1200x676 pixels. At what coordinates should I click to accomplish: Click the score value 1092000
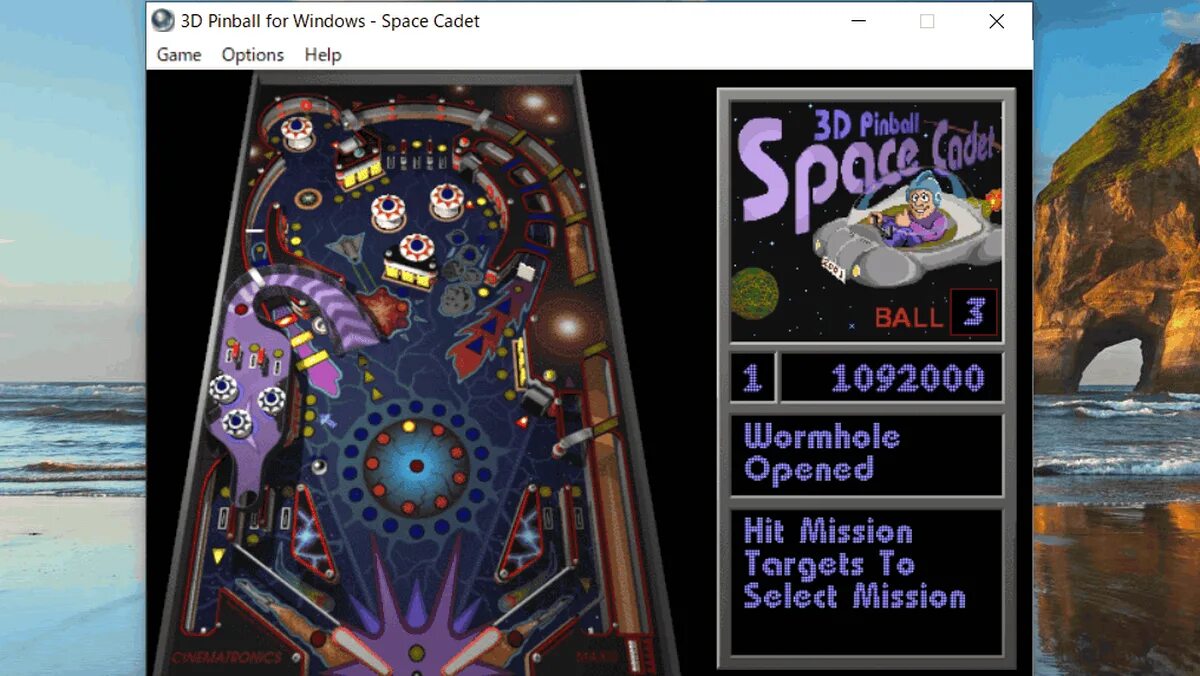click(907, 378)
